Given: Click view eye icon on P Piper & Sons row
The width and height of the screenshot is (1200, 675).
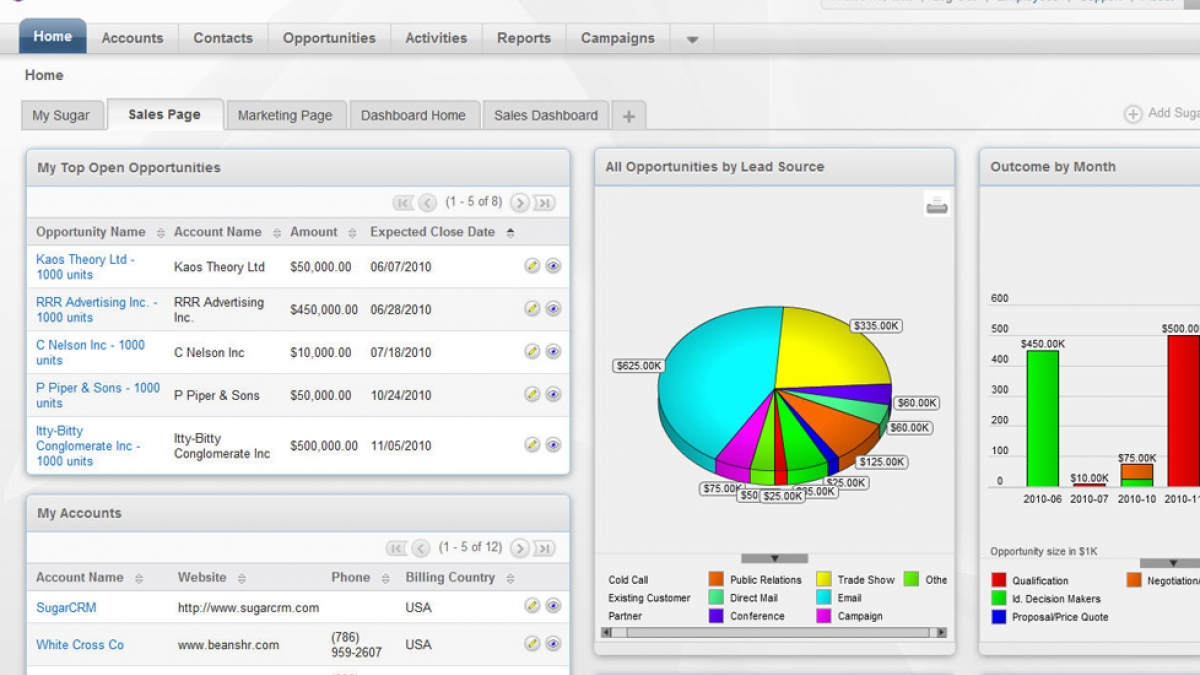Looking at the screenshot, I should (x=553, y=395).
